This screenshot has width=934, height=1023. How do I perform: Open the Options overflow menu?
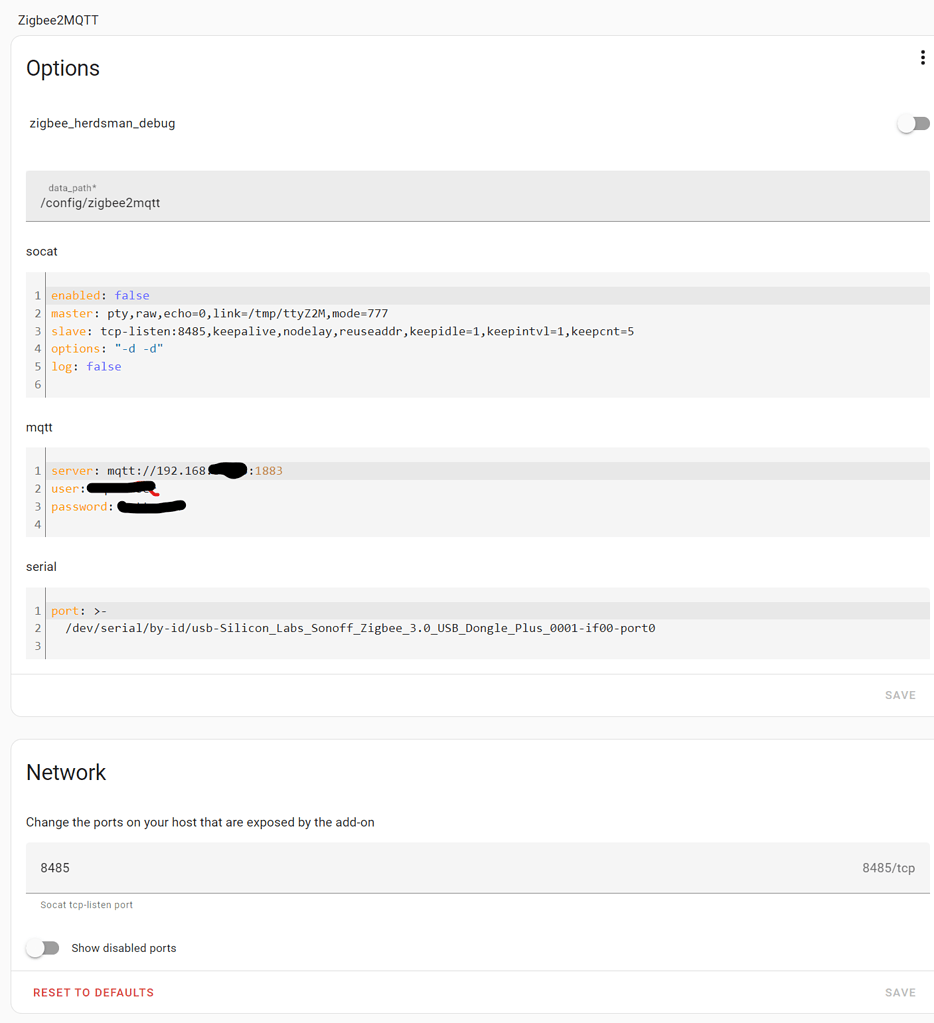(922, 57)
